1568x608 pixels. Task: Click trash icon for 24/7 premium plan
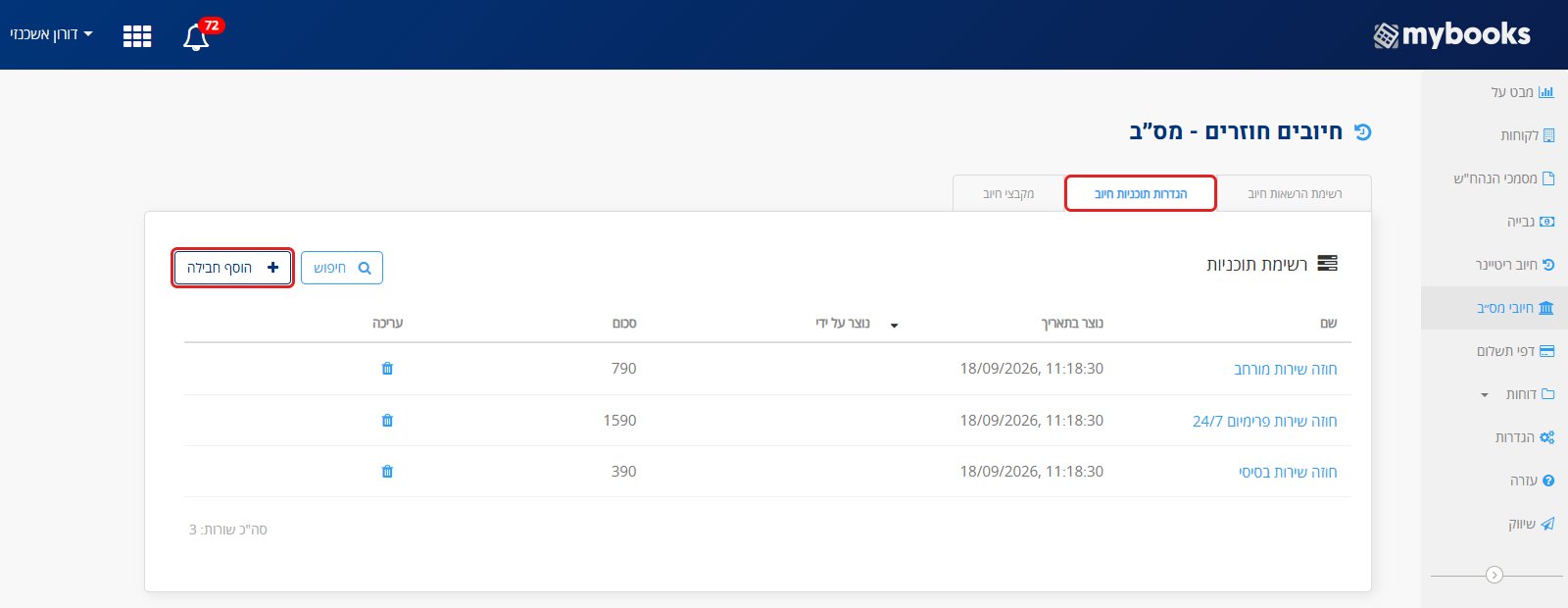click(387, 421)
